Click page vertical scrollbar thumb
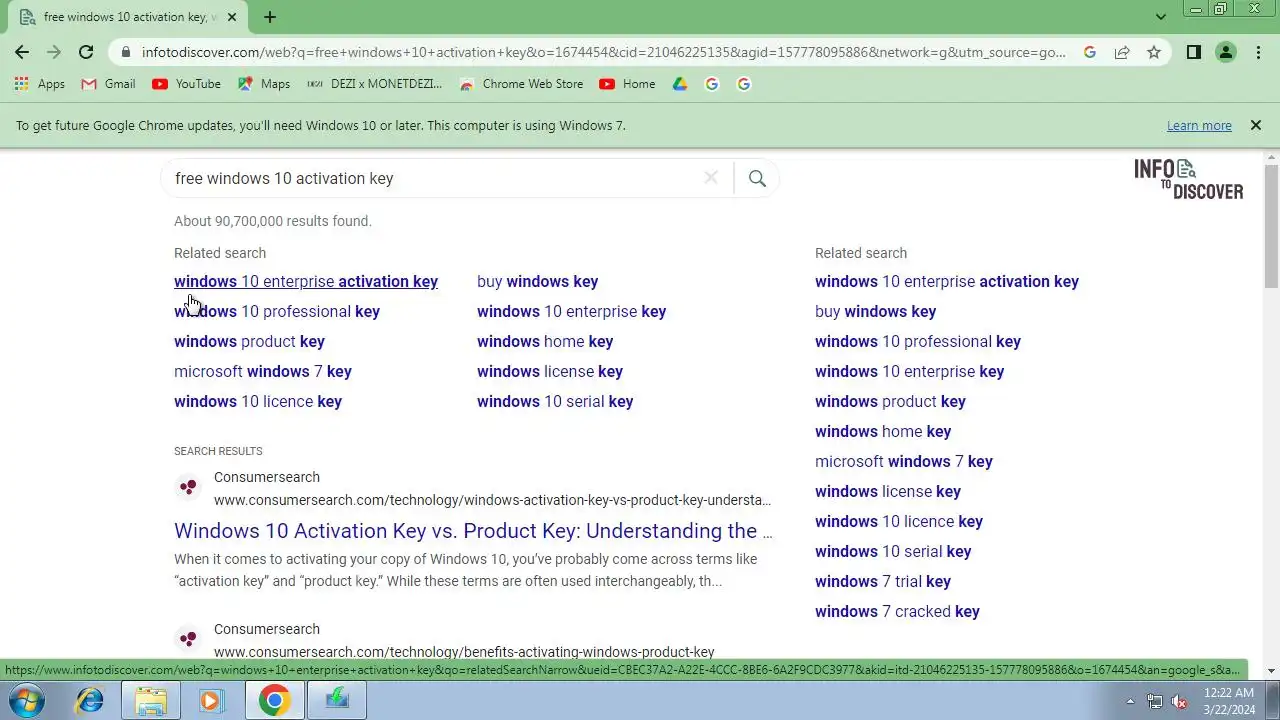1280x720 pixels. [x=1272, y=225]
